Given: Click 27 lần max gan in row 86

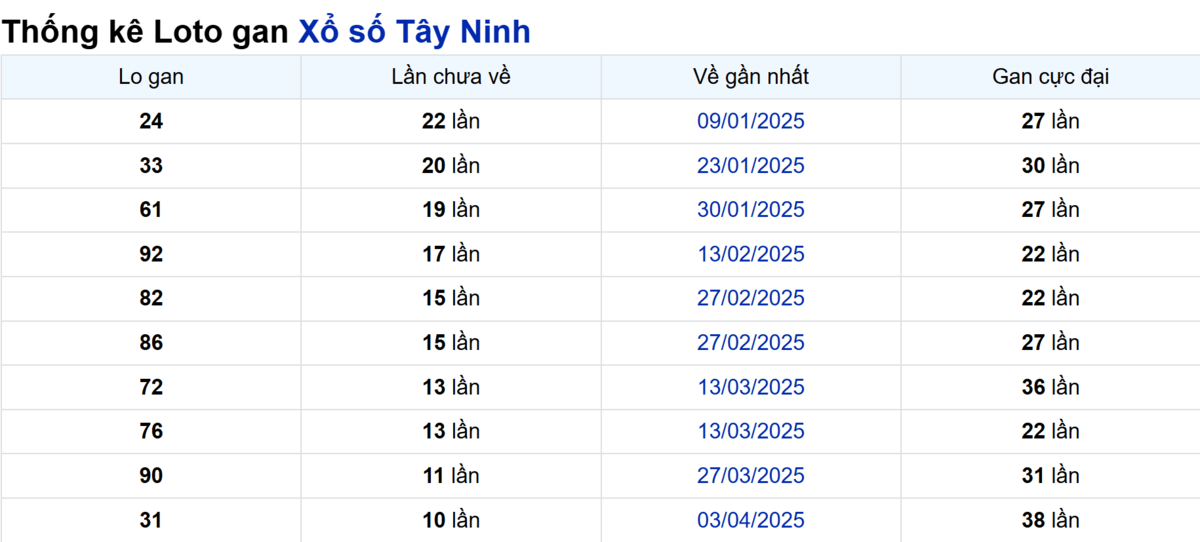Looking at the screenshot, I should pyautogui.click(x=1050, y=343).
